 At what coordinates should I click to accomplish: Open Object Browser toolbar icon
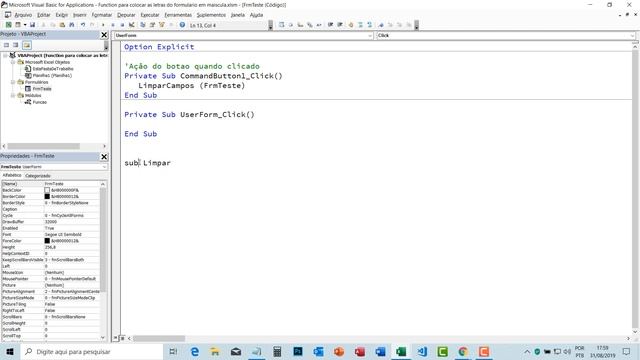162,25
